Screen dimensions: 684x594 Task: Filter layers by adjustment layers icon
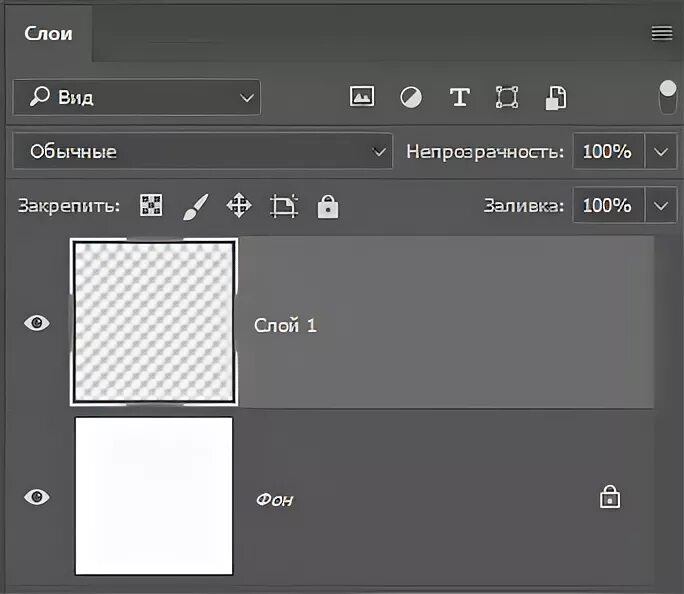[x=410, y=97]
